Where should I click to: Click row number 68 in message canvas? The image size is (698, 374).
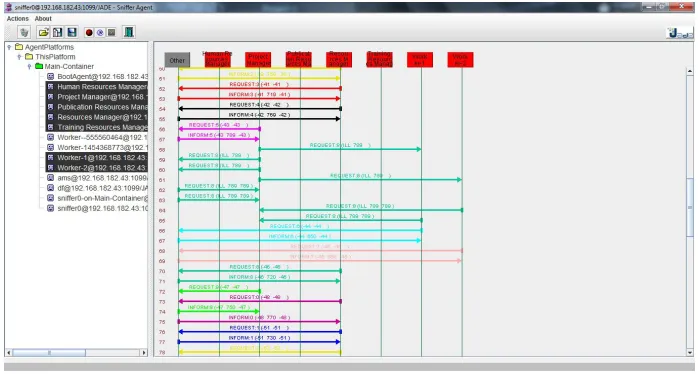pyautogui.click(x=162, y=251)
